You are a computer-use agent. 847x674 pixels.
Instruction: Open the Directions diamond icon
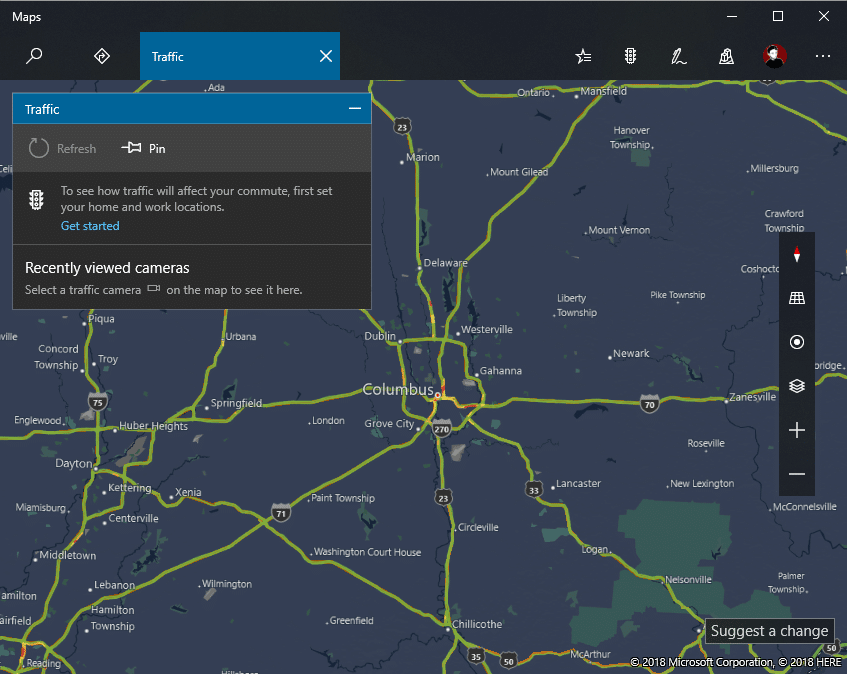click(x=102, y=56)
